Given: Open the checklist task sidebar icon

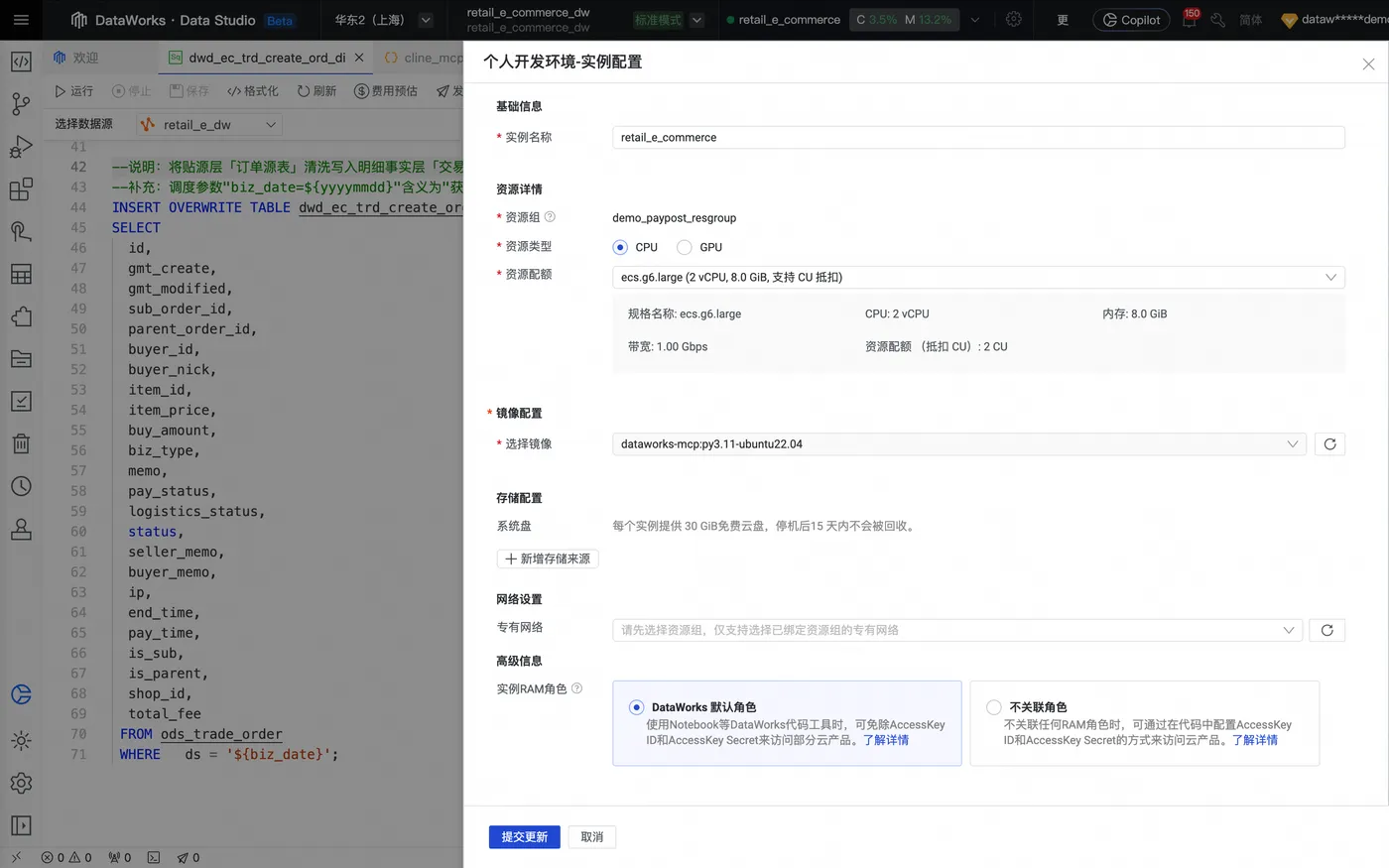Looking at the screenshot, I should tap(21, 401).
